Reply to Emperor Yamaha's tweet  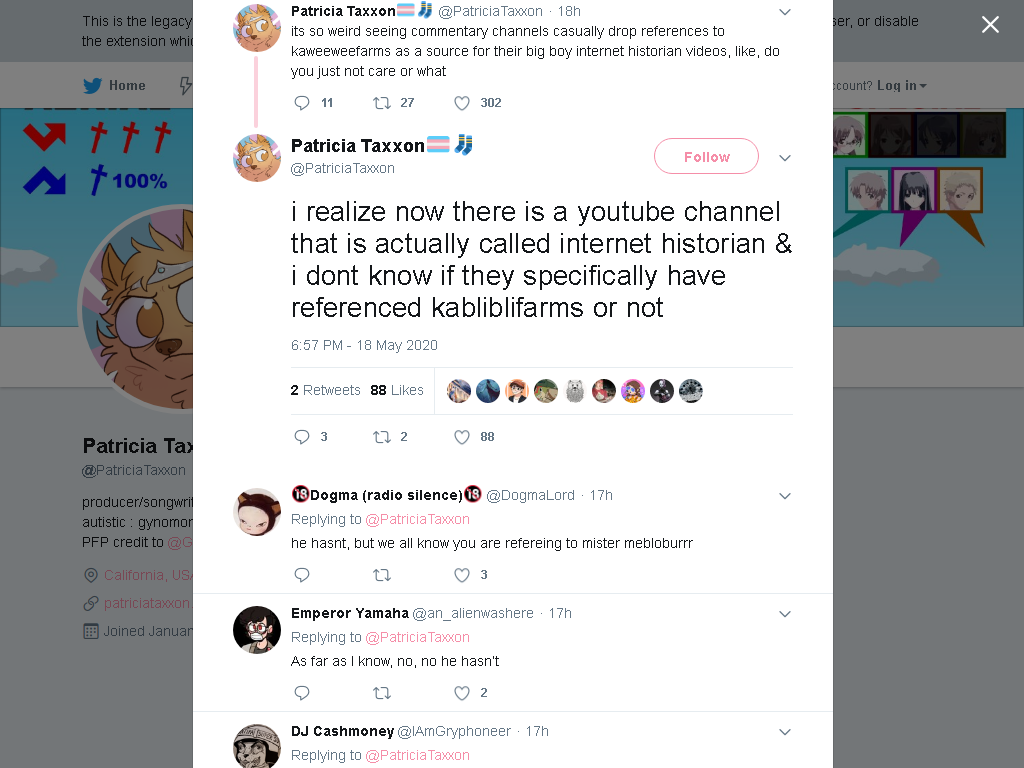coord(302,693)
